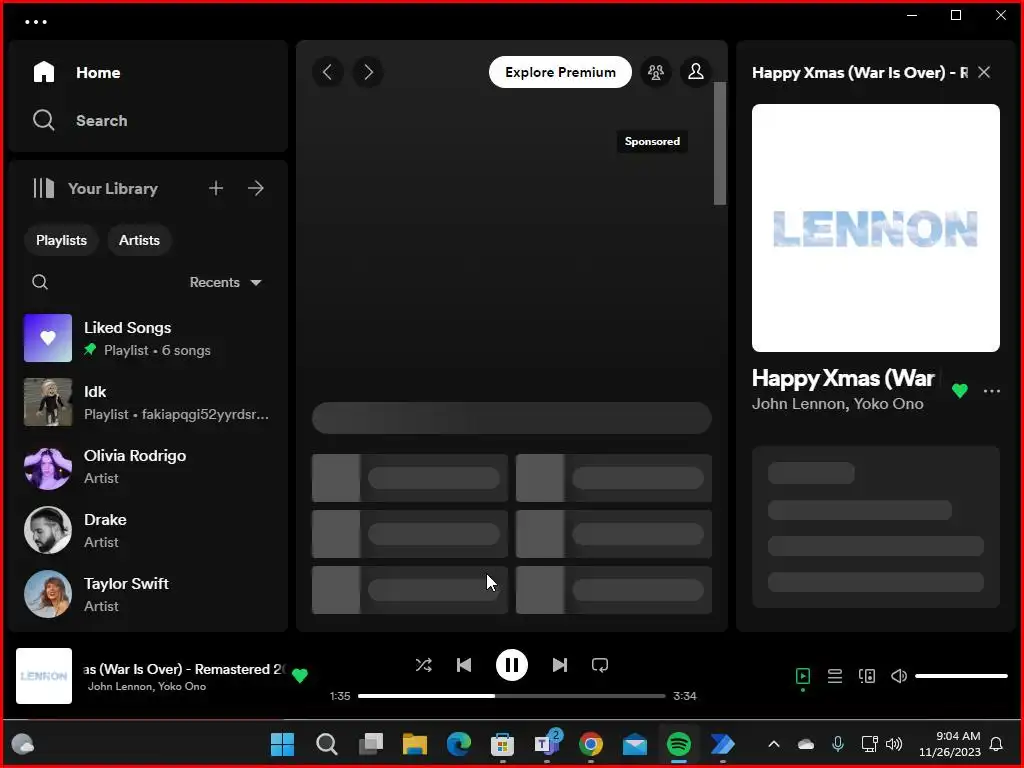
Task: Open Windows taskbar search
Action: (x=327, y=744)
